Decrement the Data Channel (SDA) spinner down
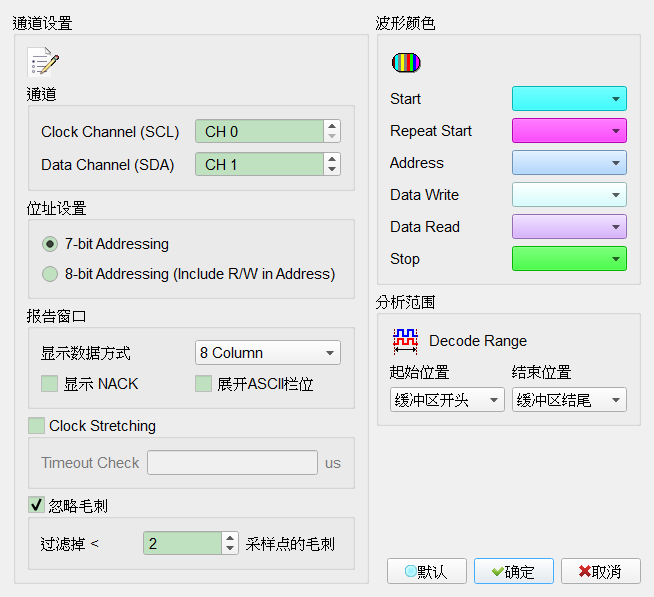This screenshot has width=654, height=597. (332, 169)
